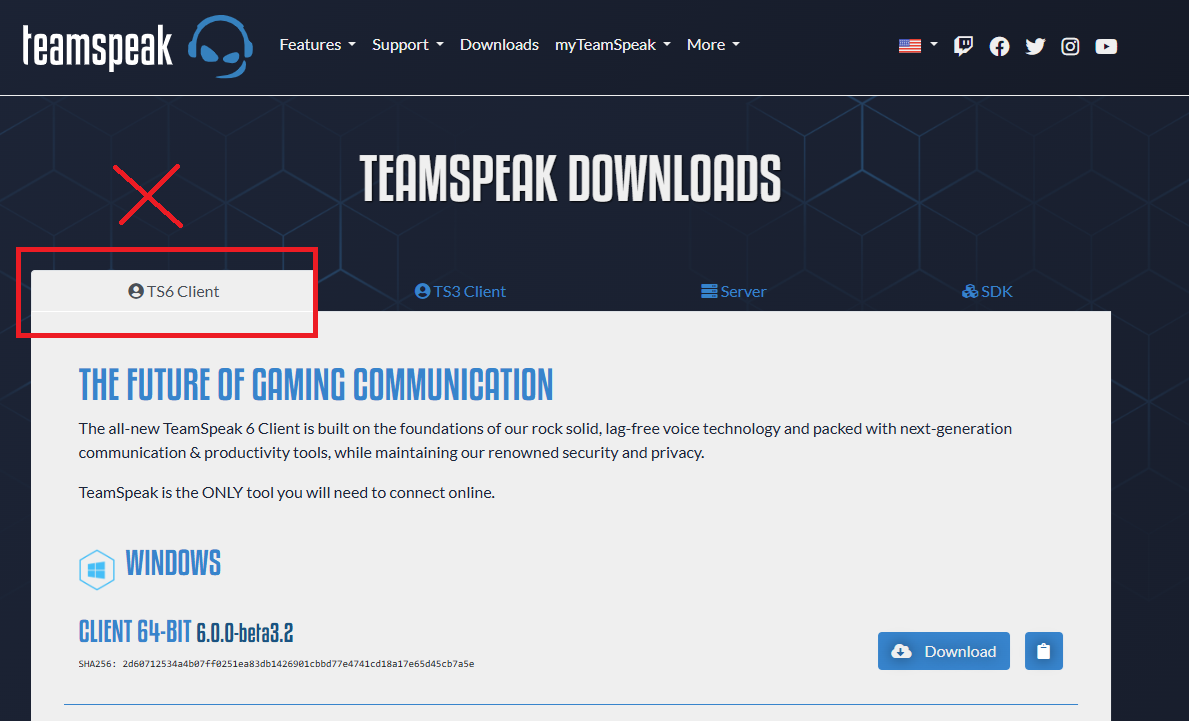Expand the Features dropdown menu
Screen dimensions: 1189x721
(318, 45)
